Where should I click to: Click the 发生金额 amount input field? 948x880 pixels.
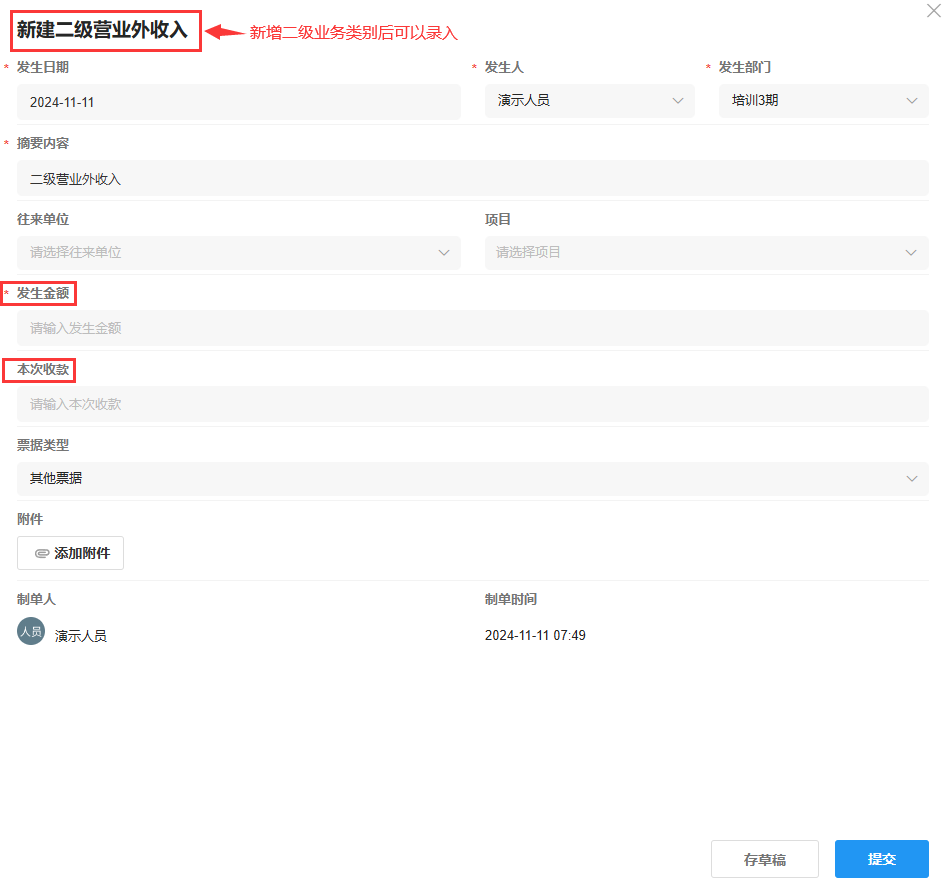(472, 327)
